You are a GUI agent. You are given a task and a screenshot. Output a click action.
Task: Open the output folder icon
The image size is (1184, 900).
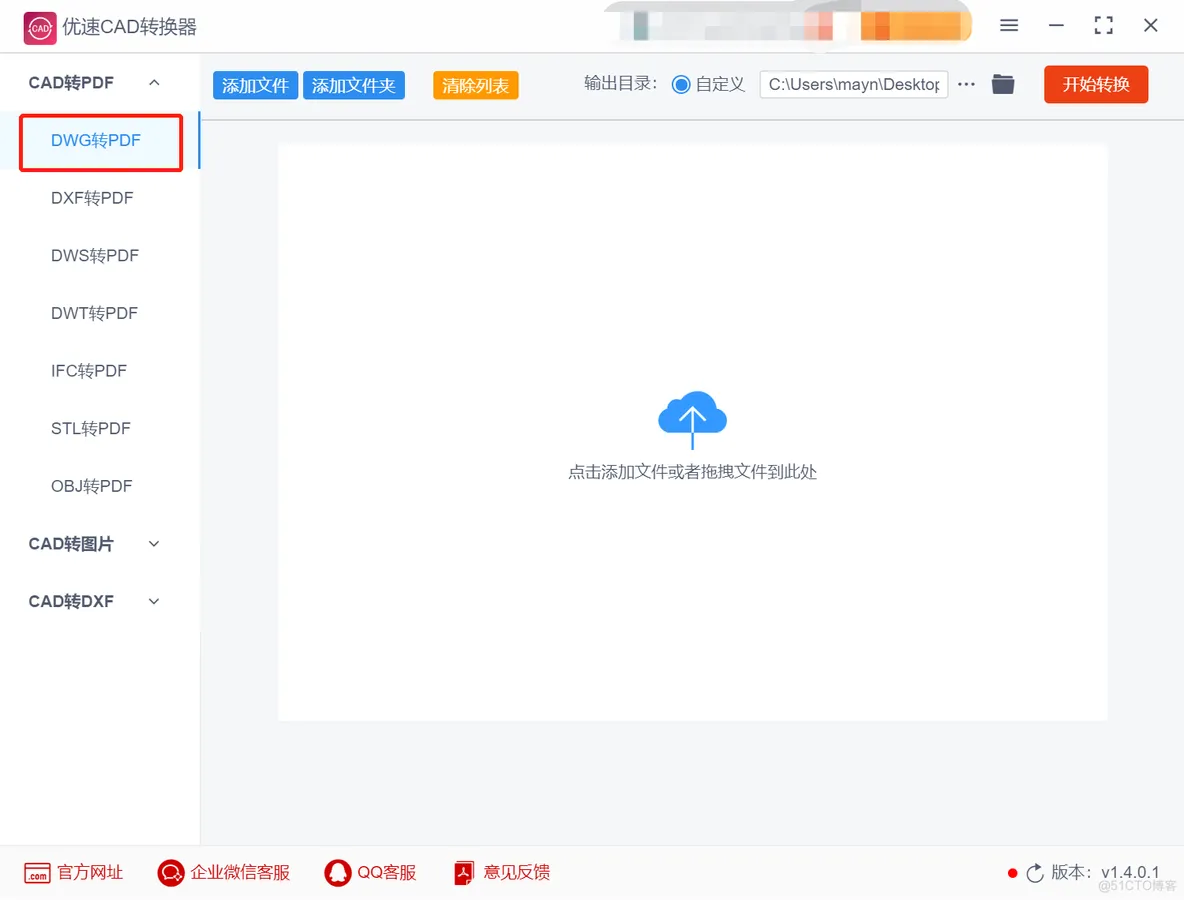(x=1003, y=85)
